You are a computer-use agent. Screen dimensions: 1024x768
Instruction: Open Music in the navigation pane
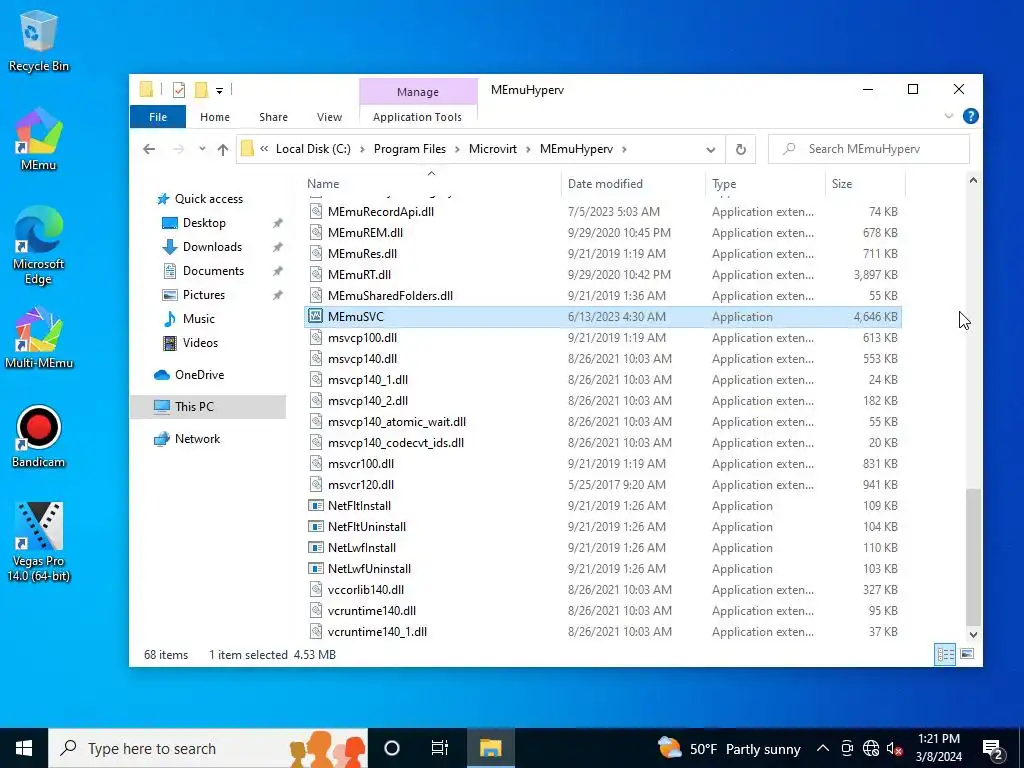tap(199, 319)
